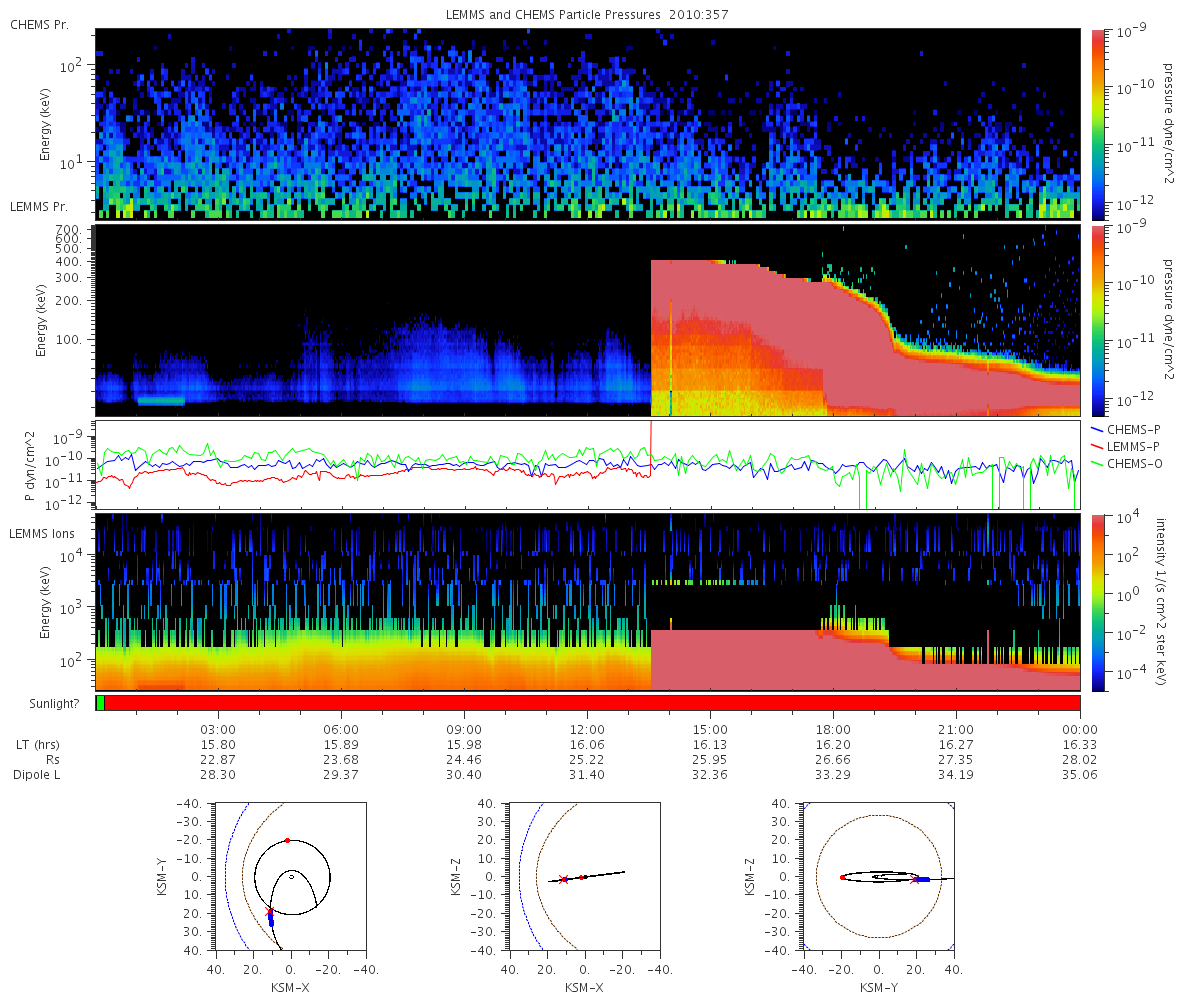
Task: Click Energy (keV) axis label of CHEMS panel
Action: click(x=44, y=124)
